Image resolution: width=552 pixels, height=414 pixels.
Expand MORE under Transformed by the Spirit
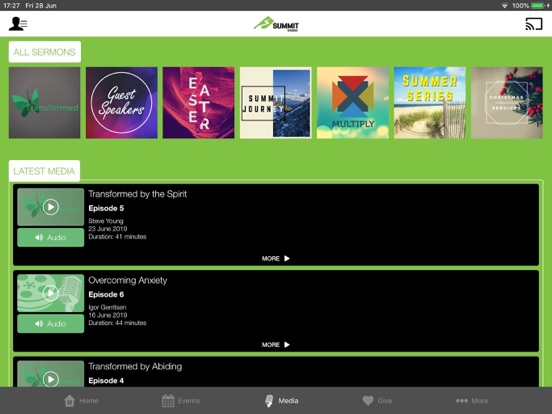point(276,258)
